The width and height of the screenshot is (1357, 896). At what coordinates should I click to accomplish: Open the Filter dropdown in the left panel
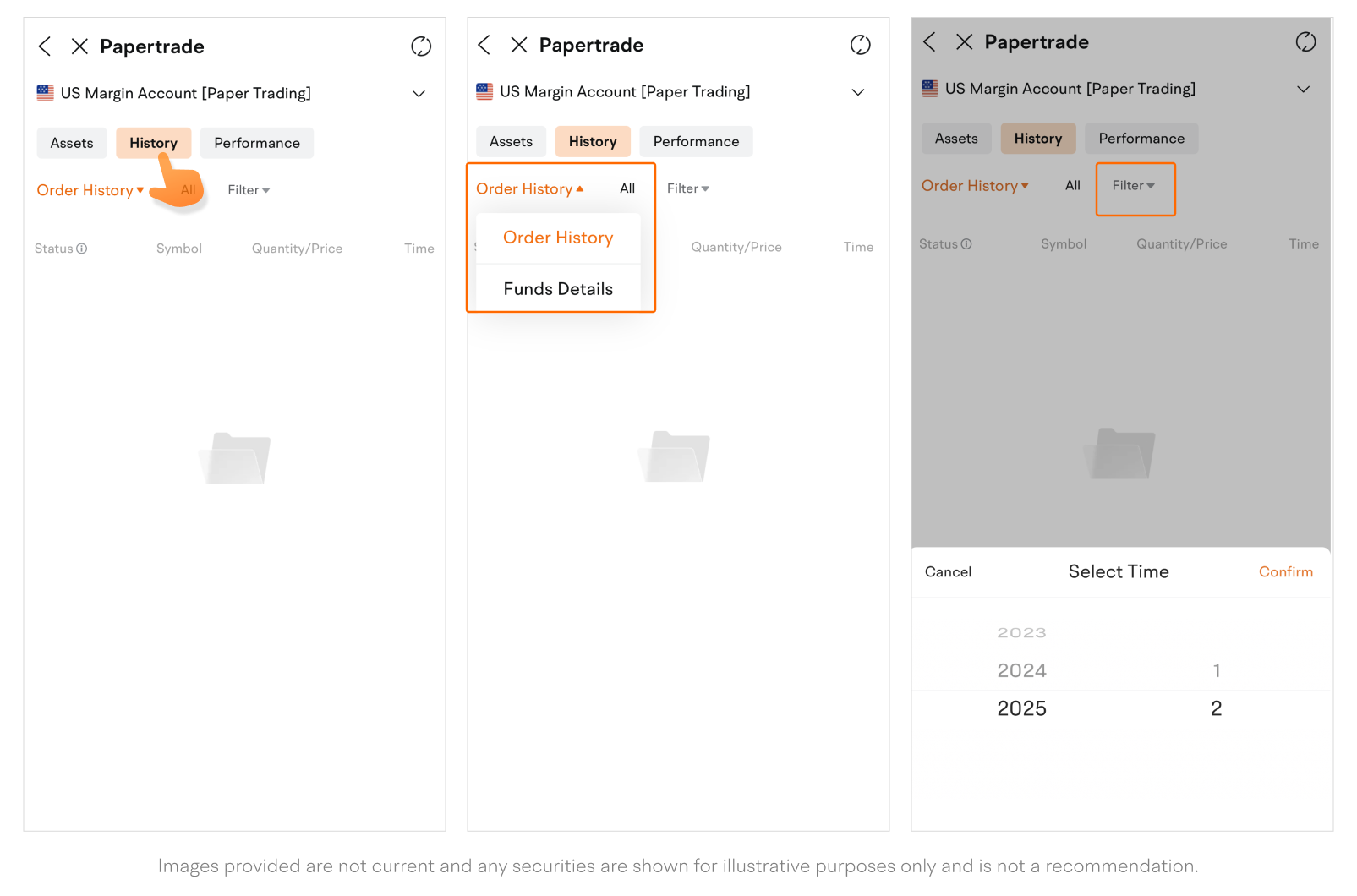pyautogui.click(x=249, y=190)
